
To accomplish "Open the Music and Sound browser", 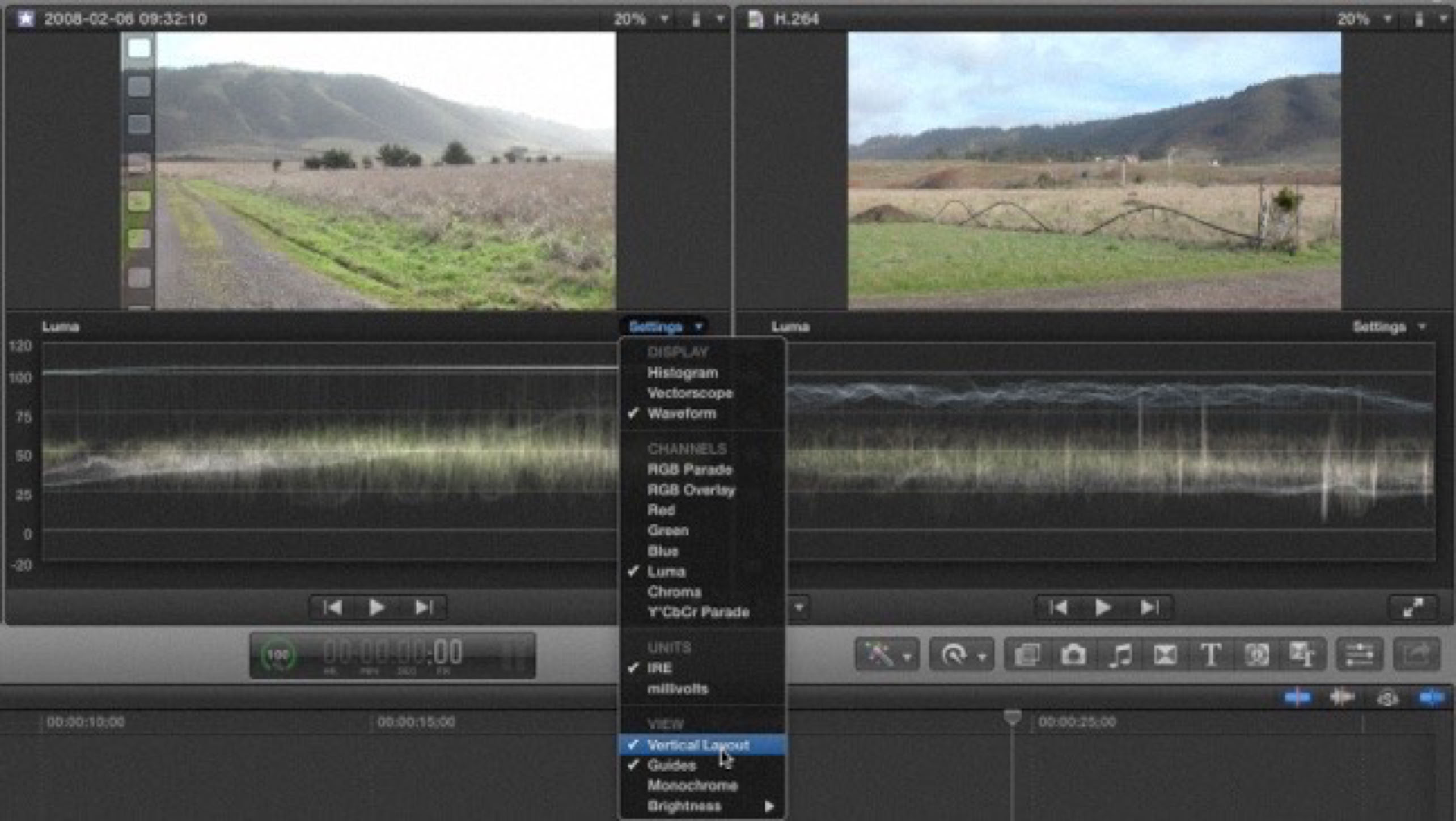I will (x=1119, y=655).
